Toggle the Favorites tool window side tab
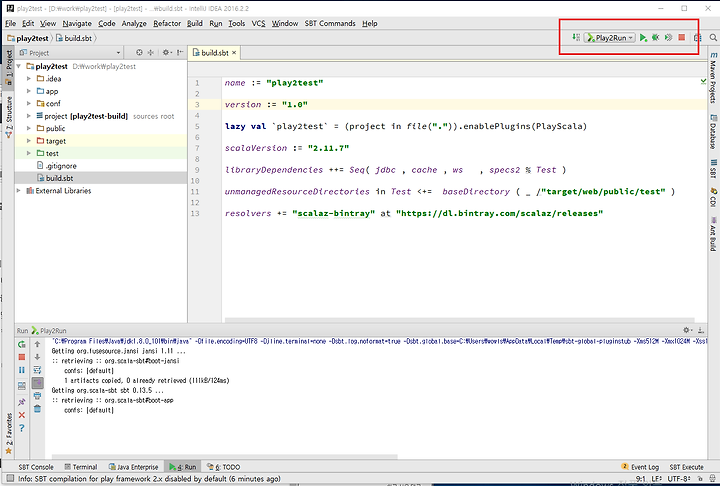The height and width of the screenshot is (486, 720). [8, 433]
